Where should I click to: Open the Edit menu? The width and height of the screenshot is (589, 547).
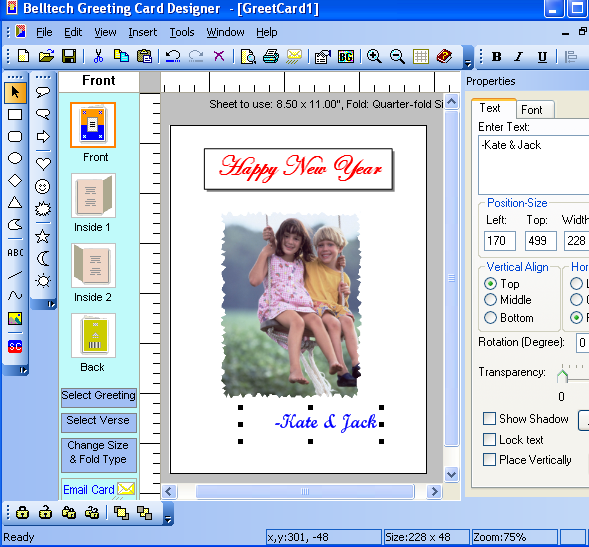pos(73,32)
